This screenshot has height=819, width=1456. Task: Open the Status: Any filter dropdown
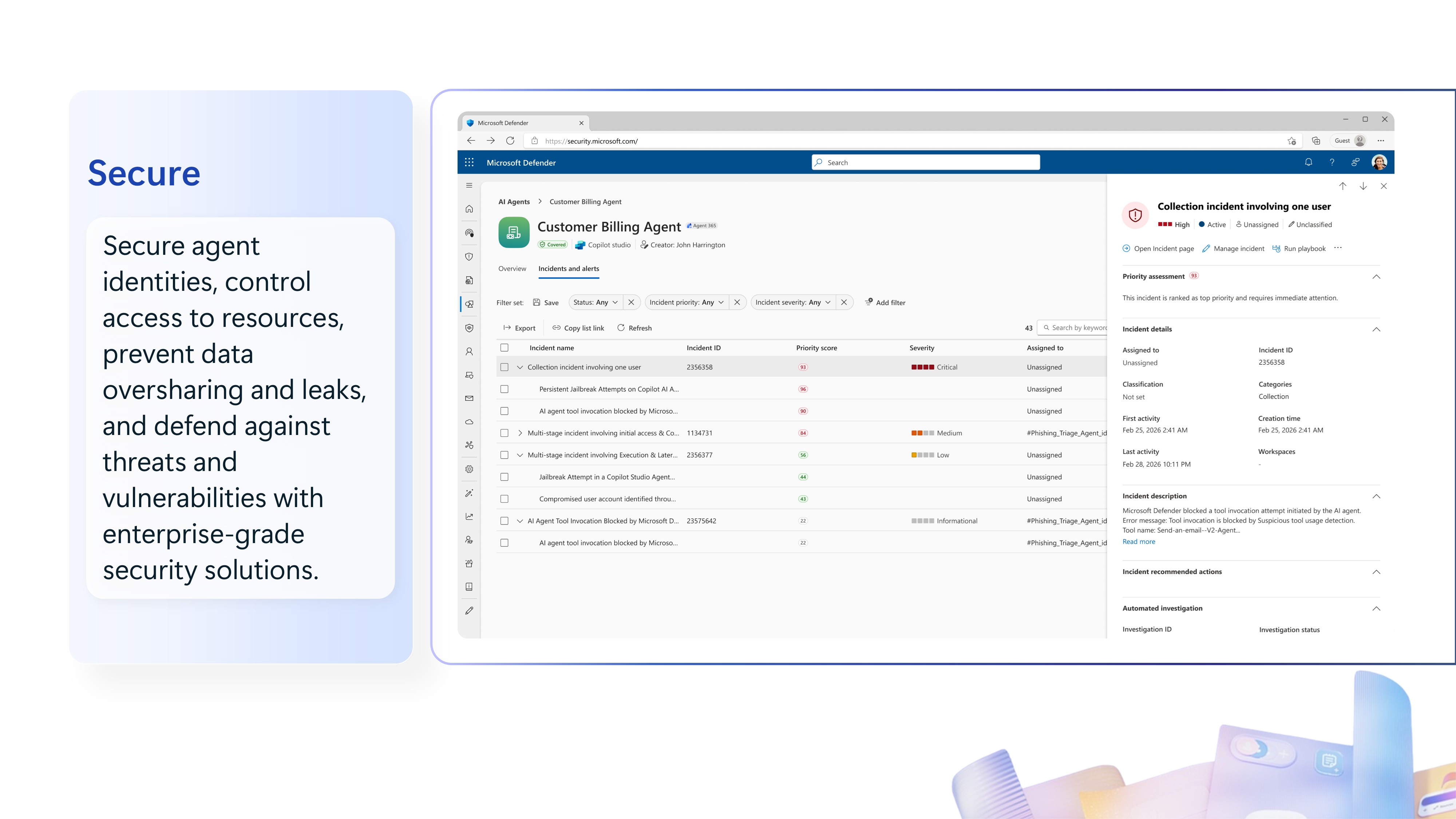(595, 302)
